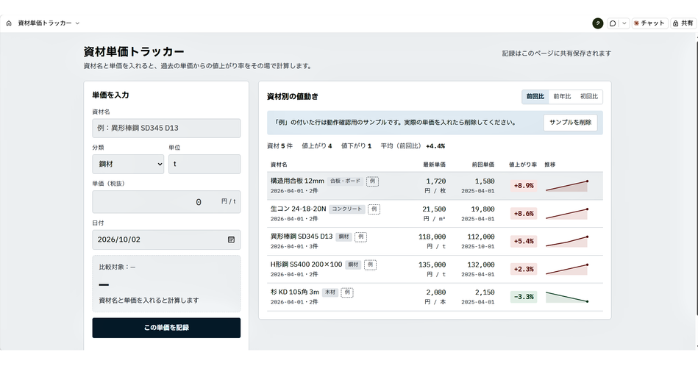Click the declining sparkline for 杉 KD 105角

tap(567, 297)
